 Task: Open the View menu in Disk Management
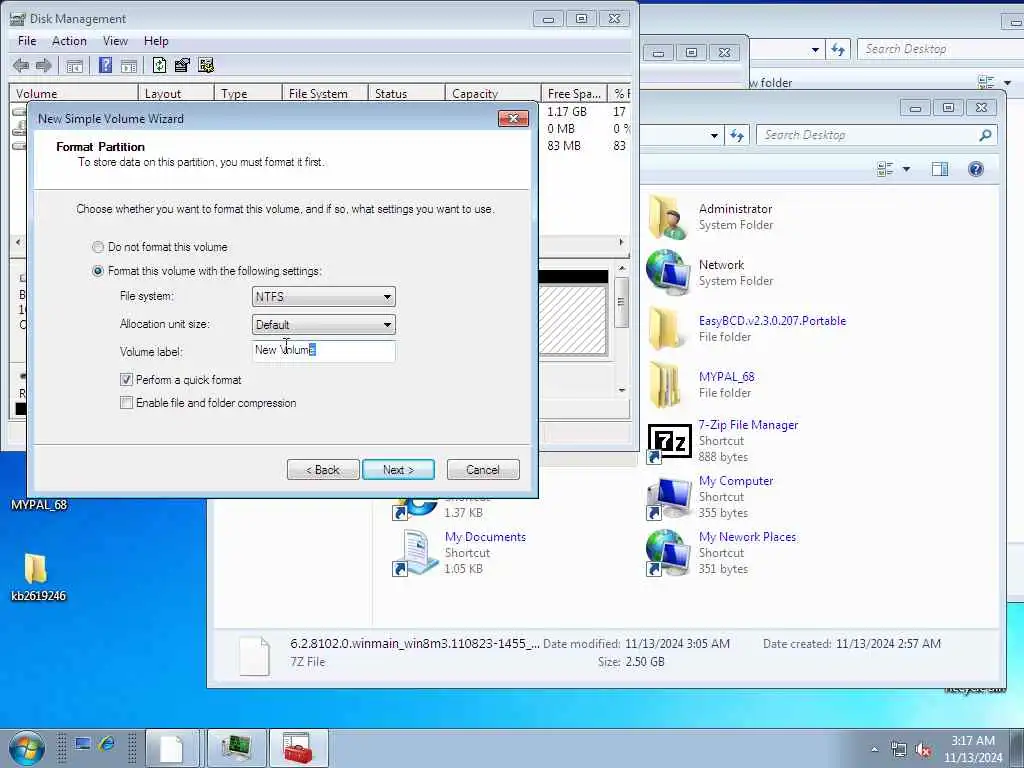pos(115,41)
